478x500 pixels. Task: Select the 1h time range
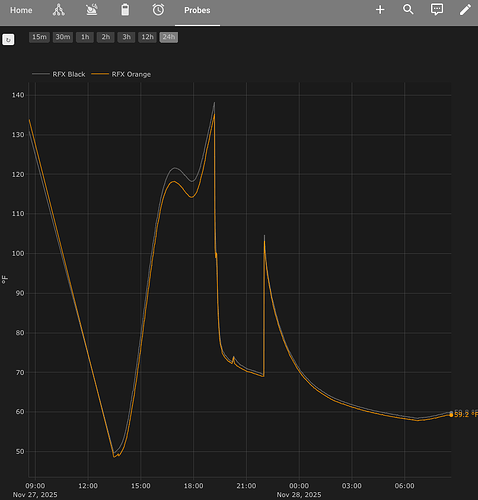tap(85, 37)
